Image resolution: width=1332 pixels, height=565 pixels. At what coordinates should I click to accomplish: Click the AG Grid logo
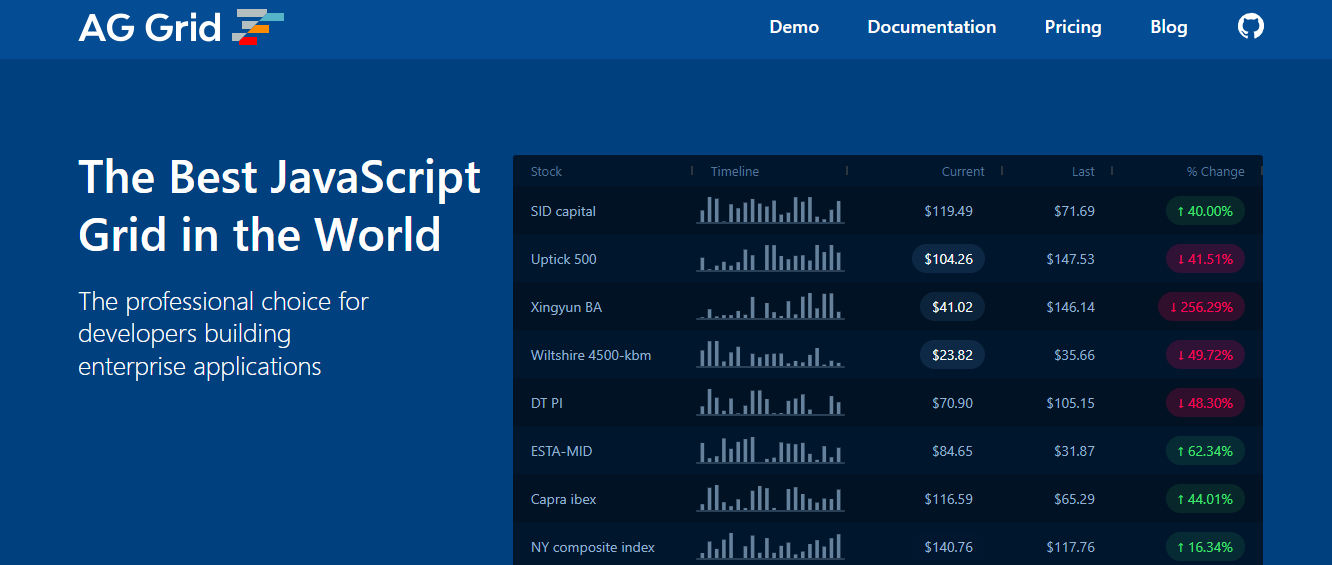point(181,27)
